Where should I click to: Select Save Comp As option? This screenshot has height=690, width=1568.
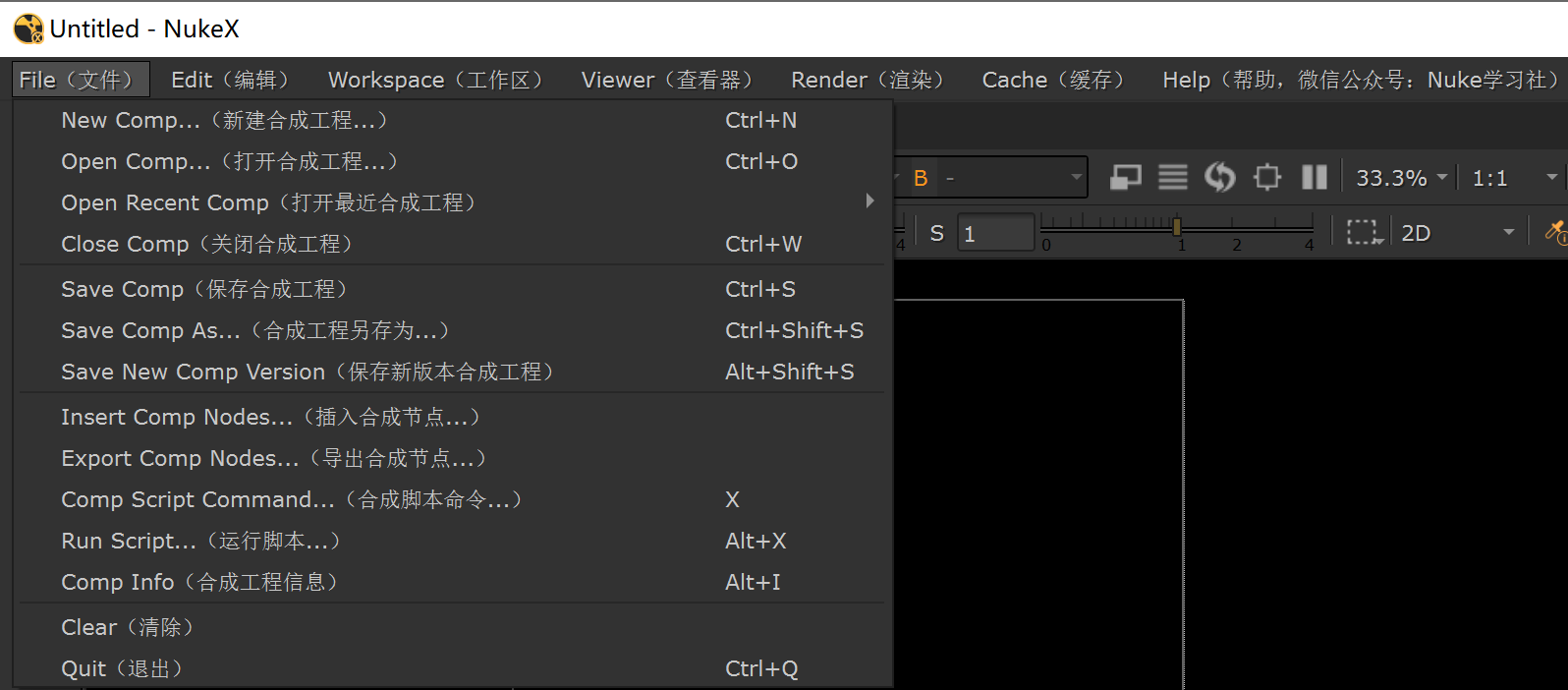[453, 330]
